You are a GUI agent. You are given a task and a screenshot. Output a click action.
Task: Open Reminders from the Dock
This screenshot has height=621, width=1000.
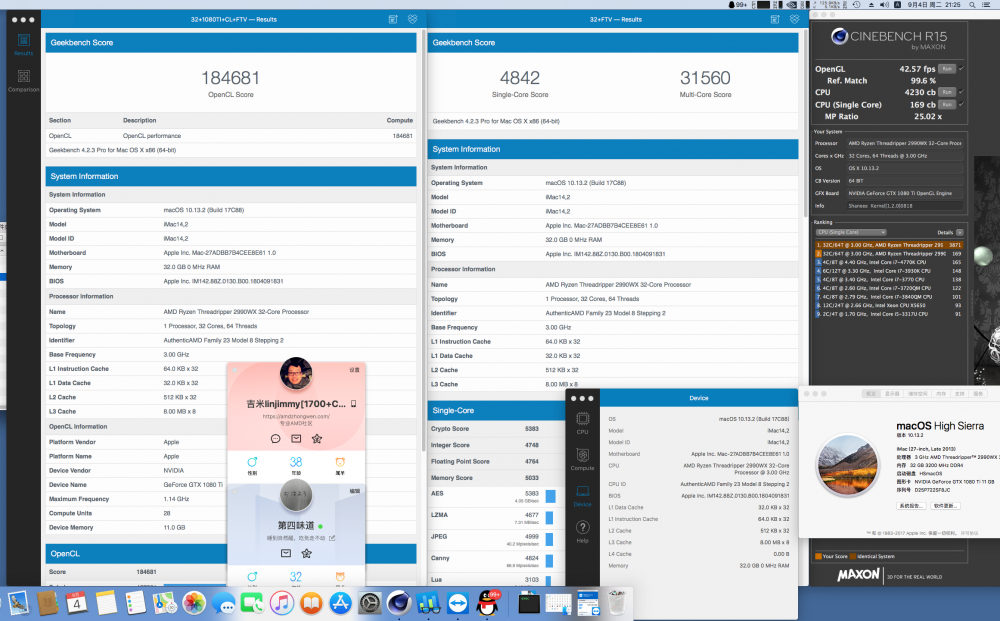[135, 603]
